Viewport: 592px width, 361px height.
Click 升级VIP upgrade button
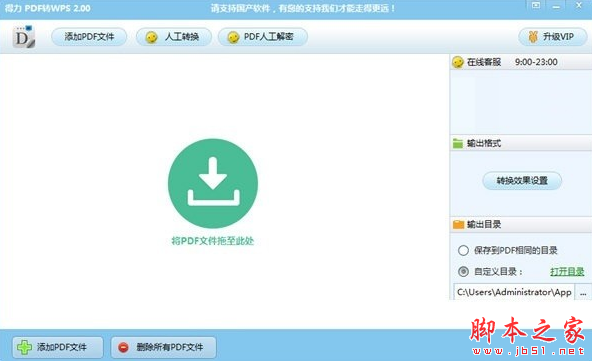553,37
